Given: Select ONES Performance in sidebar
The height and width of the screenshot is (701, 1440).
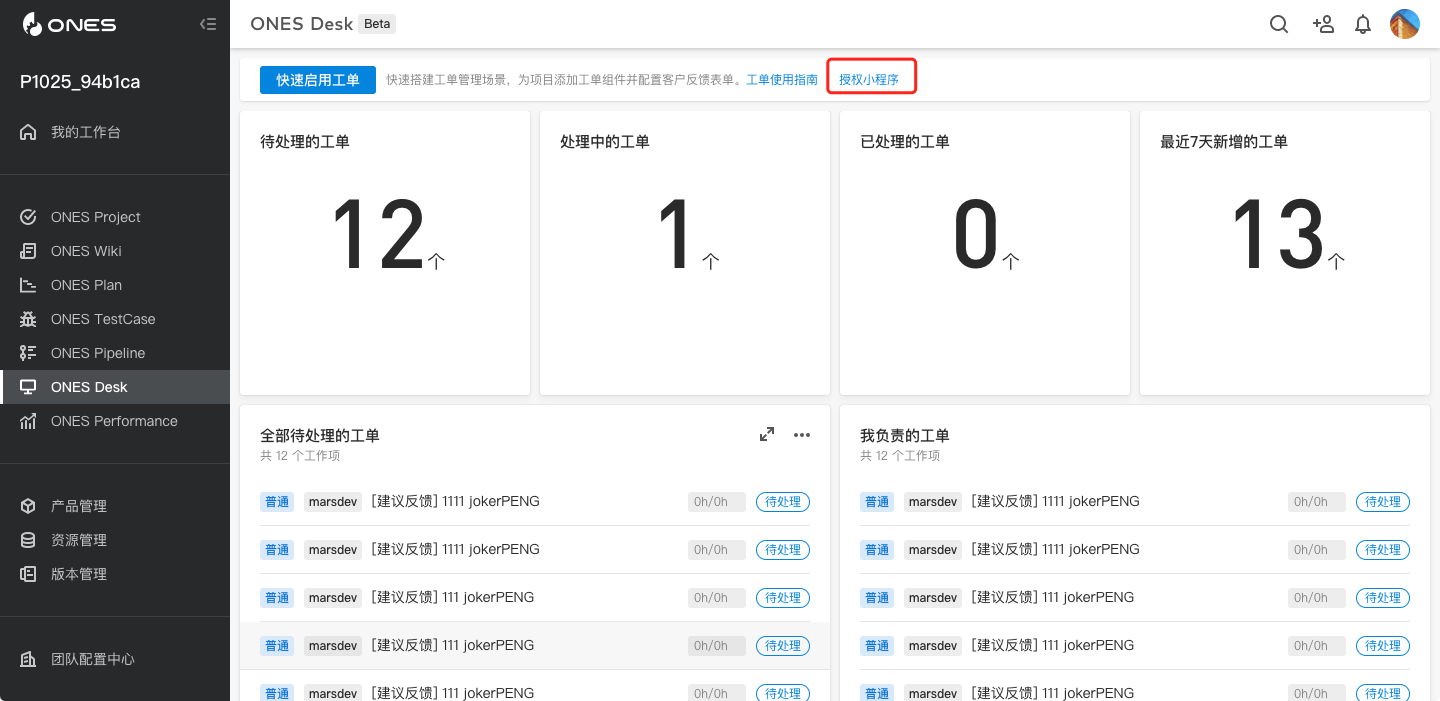Looking at the screenshot, I should [115, 421].
